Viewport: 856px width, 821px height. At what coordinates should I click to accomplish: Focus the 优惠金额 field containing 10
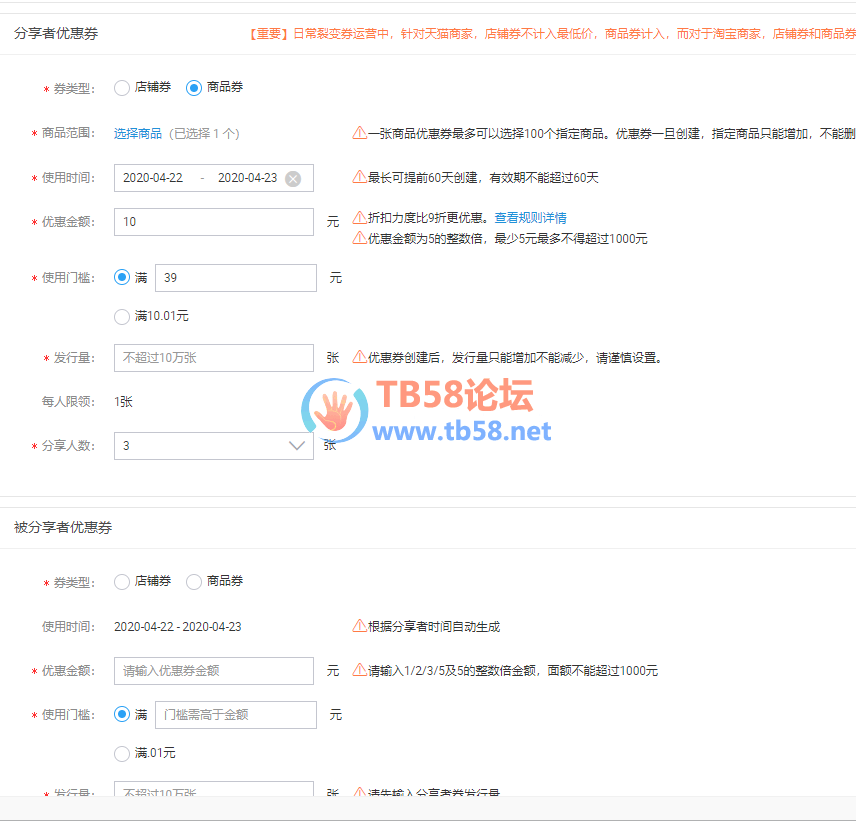click(x=213, y=222)
